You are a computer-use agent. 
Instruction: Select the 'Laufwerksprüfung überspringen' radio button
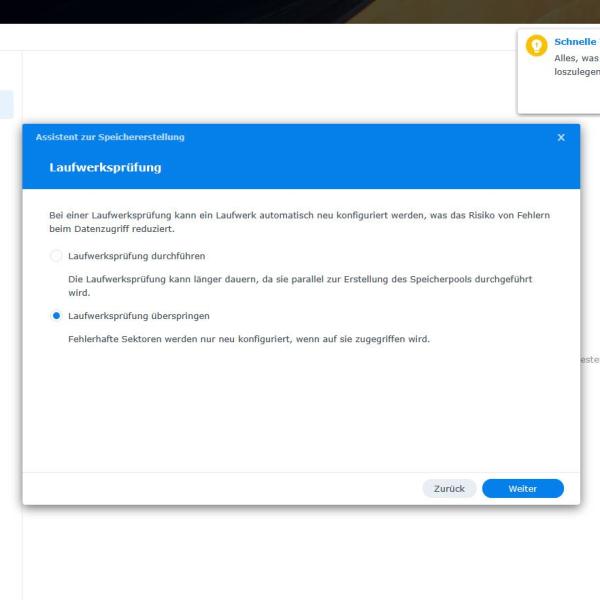pos(56,316)
